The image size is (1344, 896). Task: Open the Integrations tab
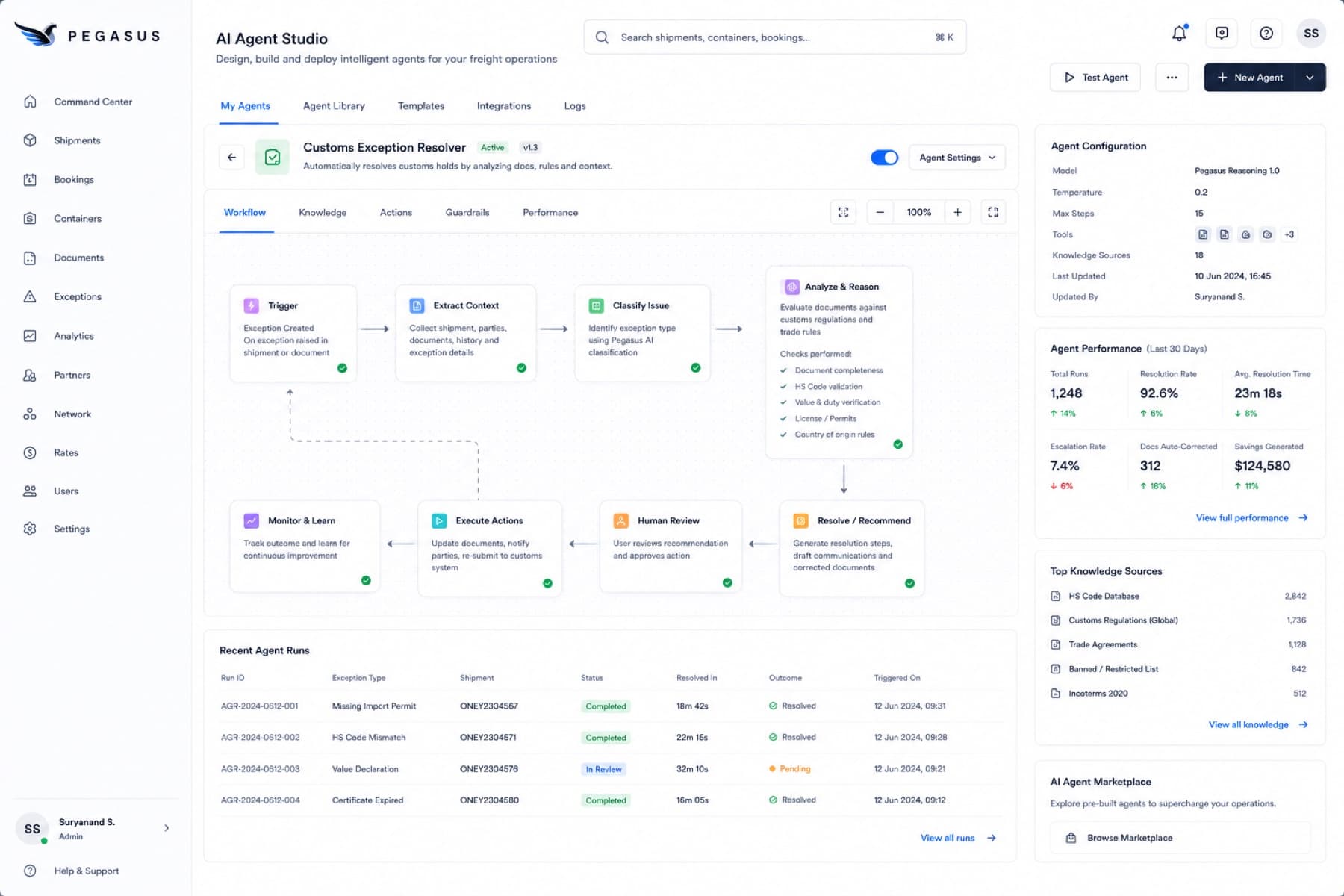(x=504, y=106)
